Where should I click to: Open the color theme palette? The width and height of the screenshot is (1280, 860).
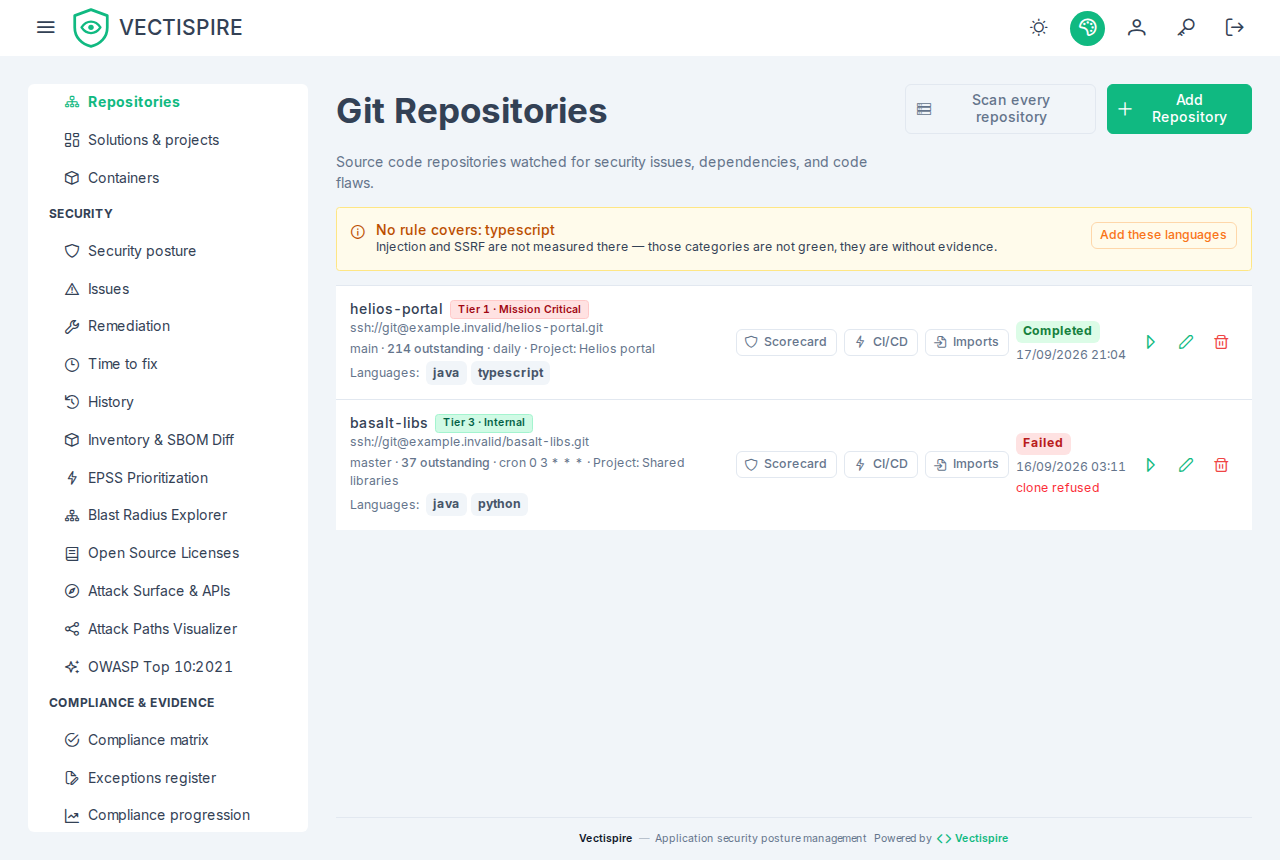pyautogui.click(x=1087, y=27)
